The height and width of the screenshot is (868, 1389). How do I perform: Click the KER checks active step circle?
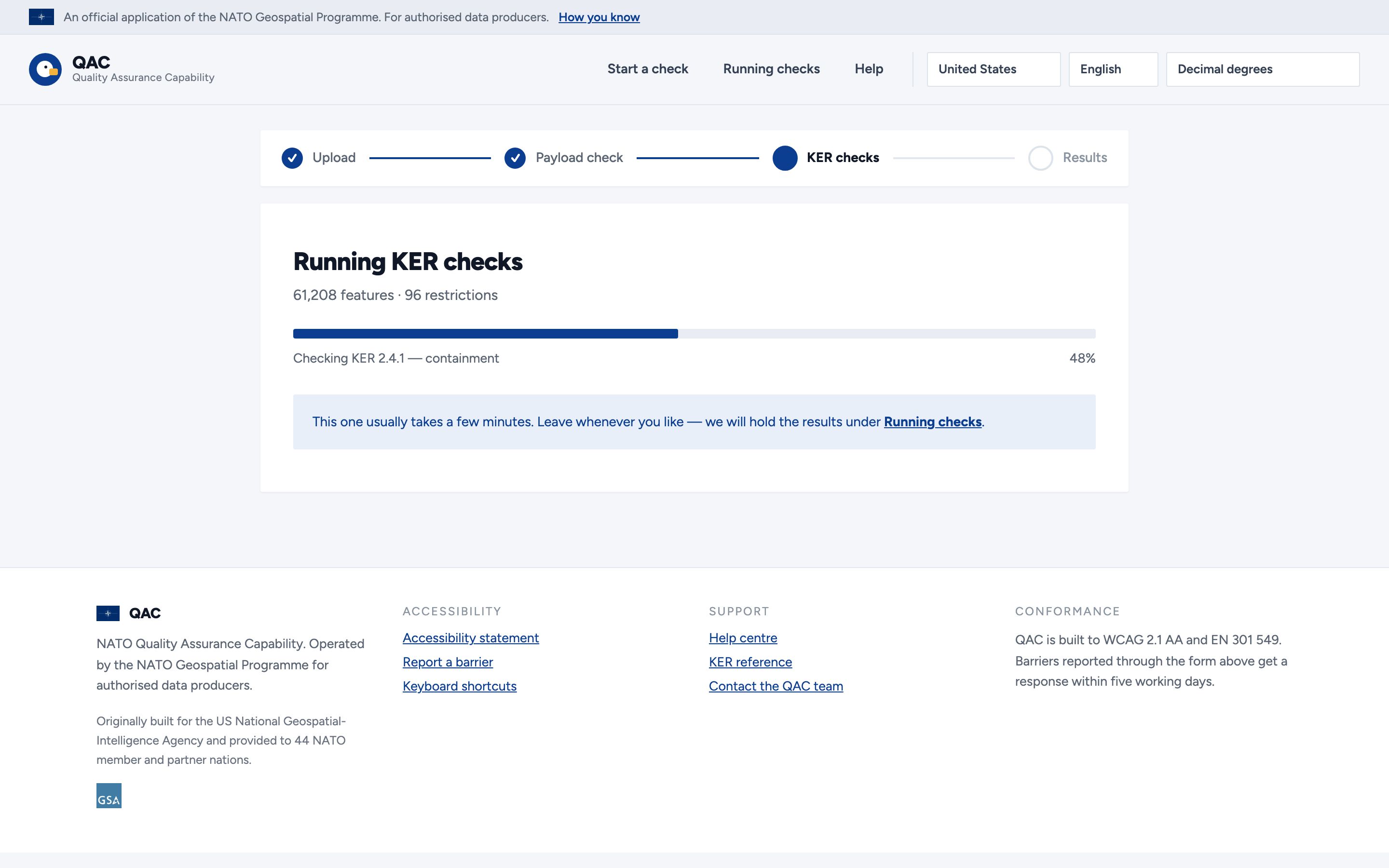coord(785,158)
